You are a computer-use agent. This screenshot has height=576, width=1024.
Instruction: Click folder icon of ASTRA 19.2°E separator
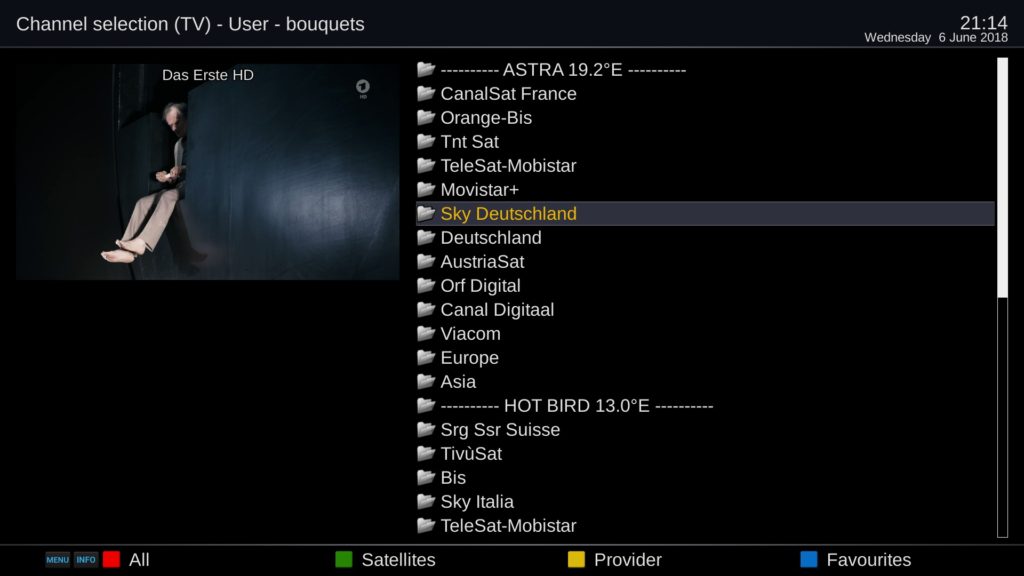pyautogui.click(x=426, y=69)
